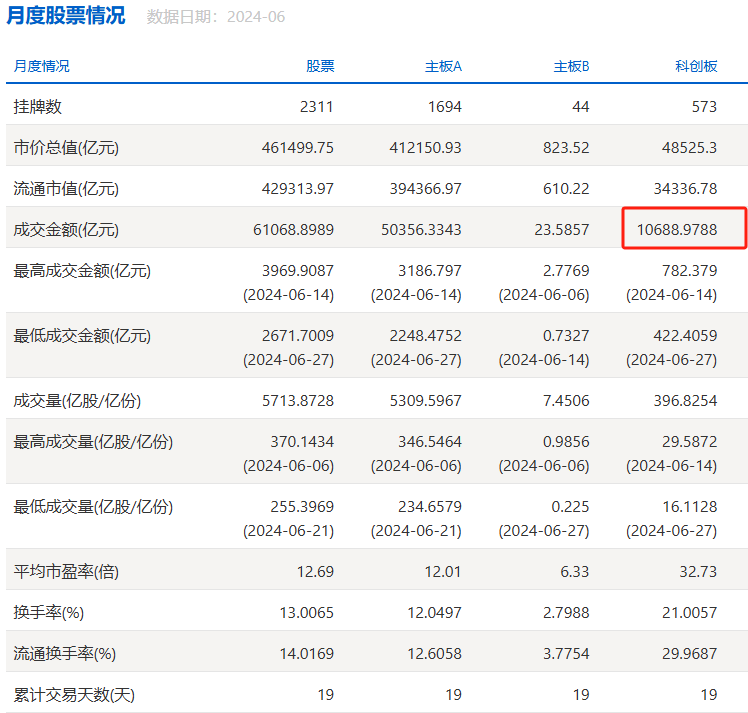Click the 成交金额(亿元) row label
748x713 pixels.
pyautogui.click(x=66, y=230)
